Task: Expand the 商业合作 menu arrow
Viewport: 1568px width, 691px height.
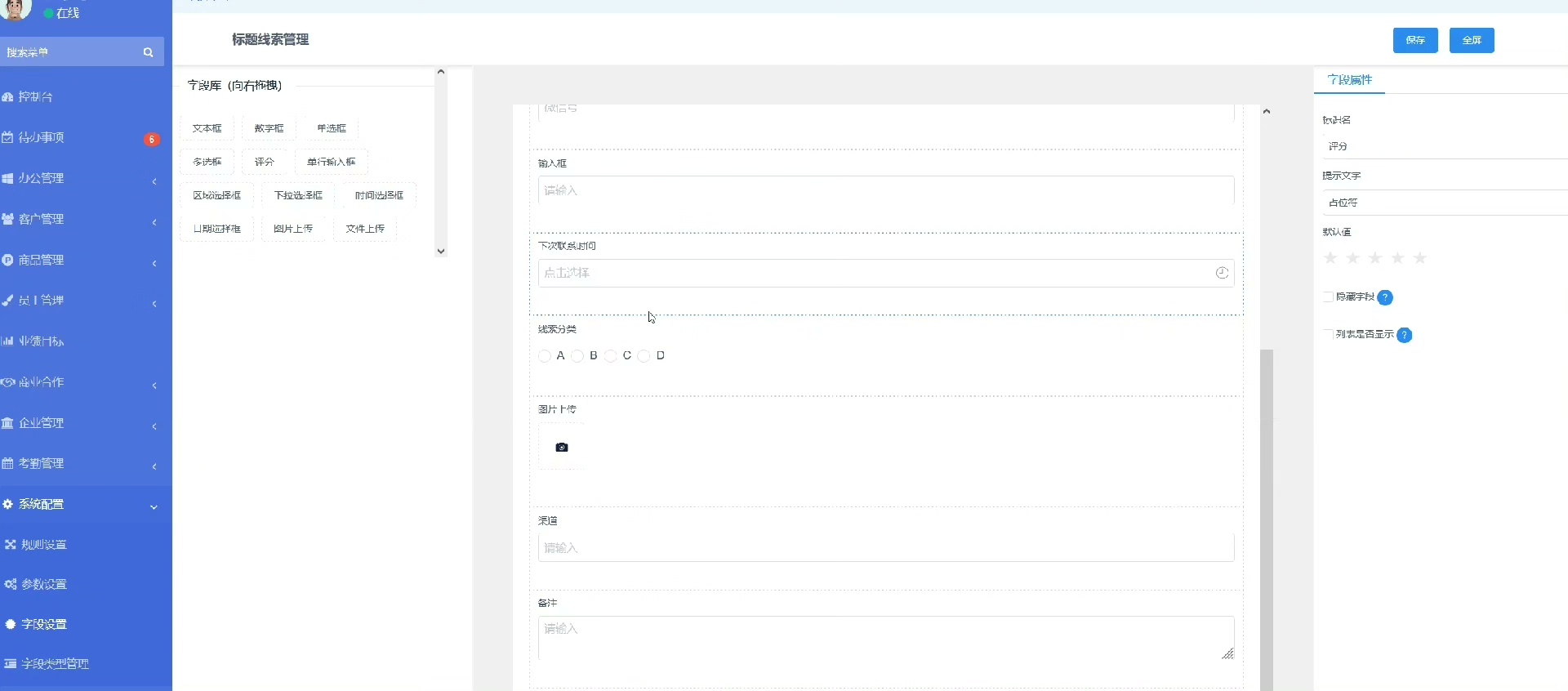Action: (154, 386)
